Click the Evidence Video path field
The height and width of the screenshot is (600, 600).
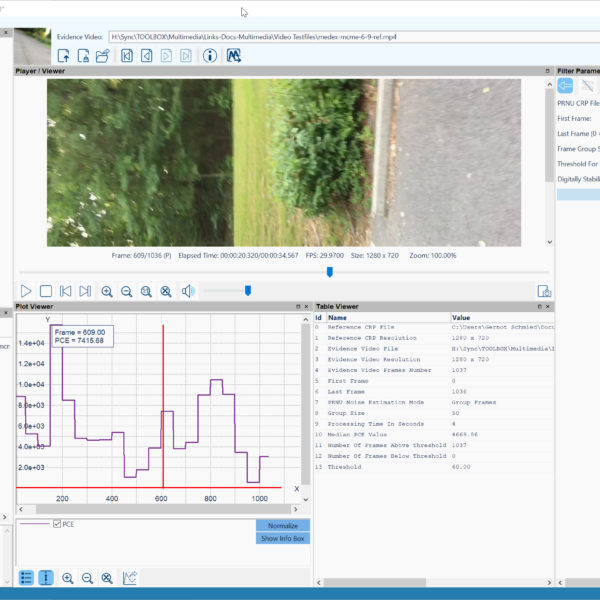(x=354, y=37)
